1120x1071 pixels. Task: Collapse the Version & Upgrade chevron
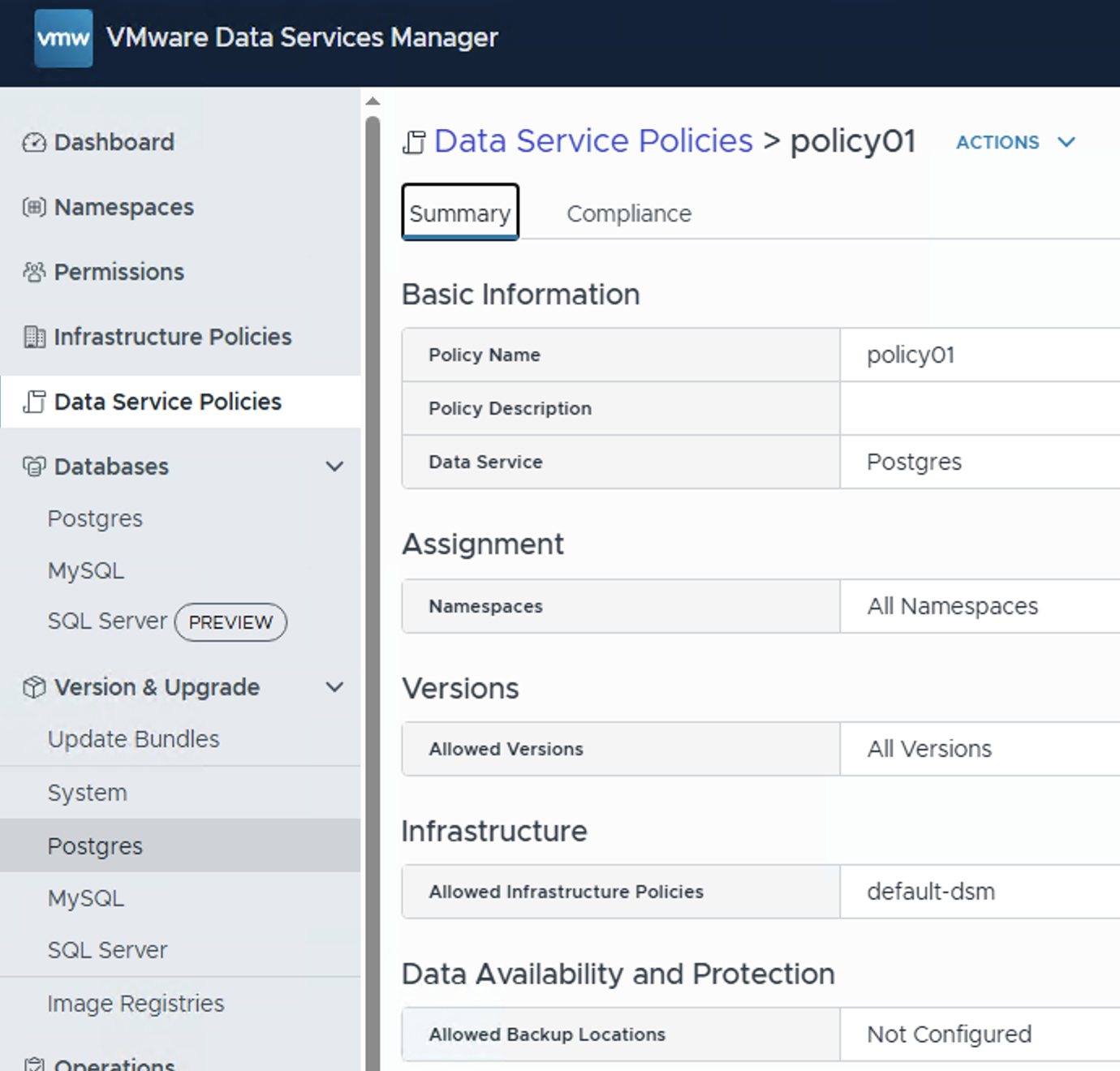pos(334,687)
